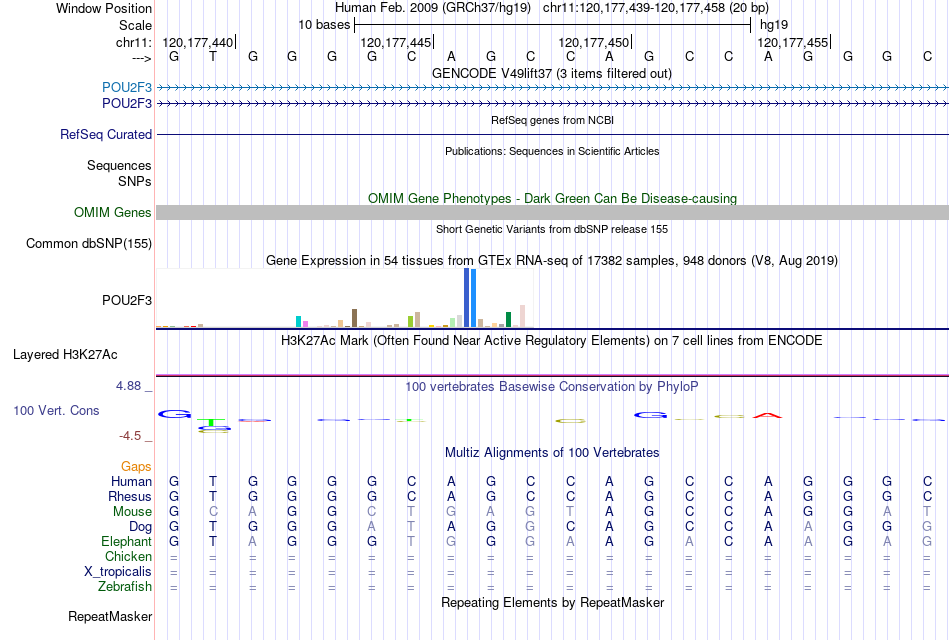Click the GENCODE V49lift37 track title

[552, 73]
